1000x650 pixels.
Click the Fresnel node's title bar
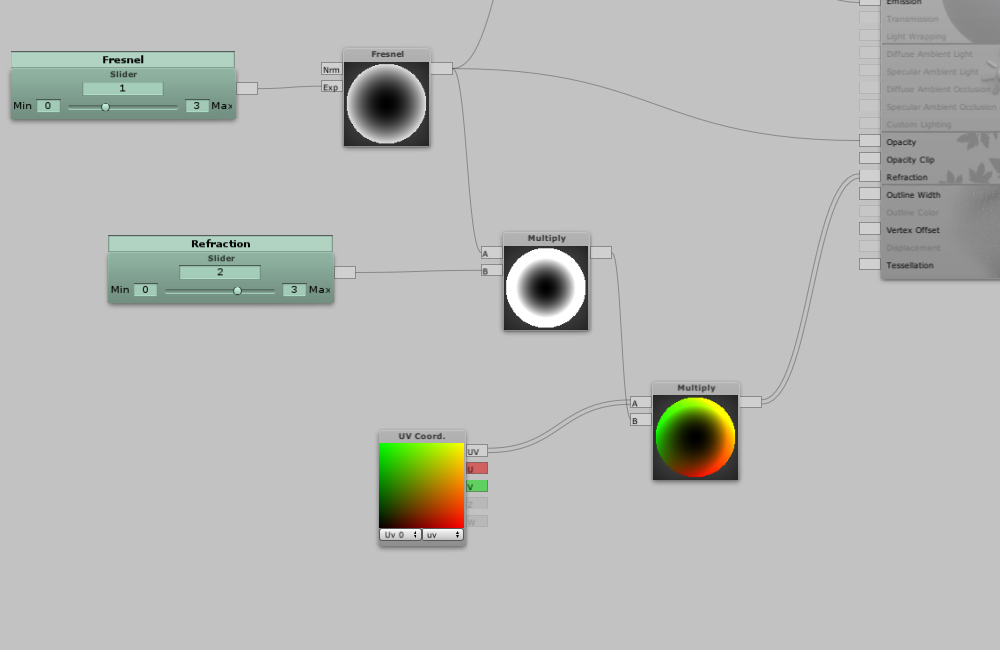click(x=386, y=54)
